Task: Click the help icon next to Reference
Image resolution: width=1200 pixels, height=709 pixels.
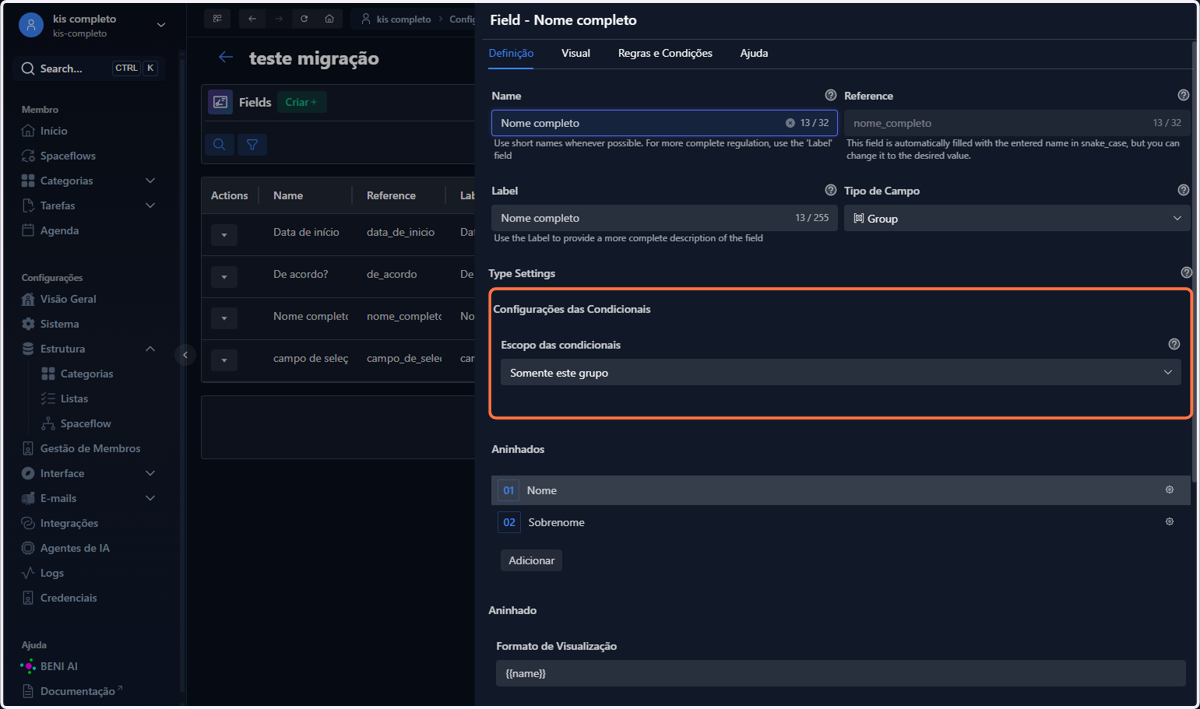Action: [x=1184, y=96]
